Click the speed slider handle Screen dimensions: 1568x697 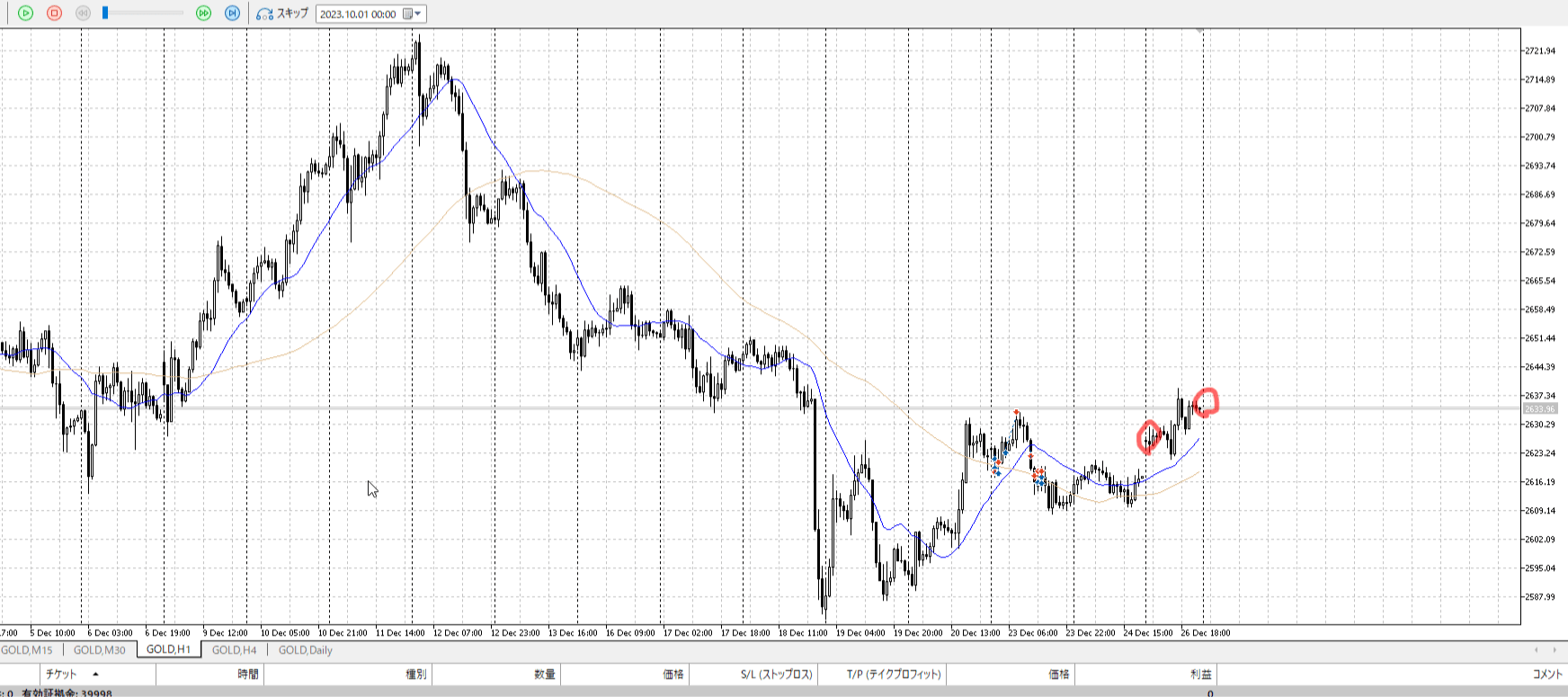pos(105,13)
